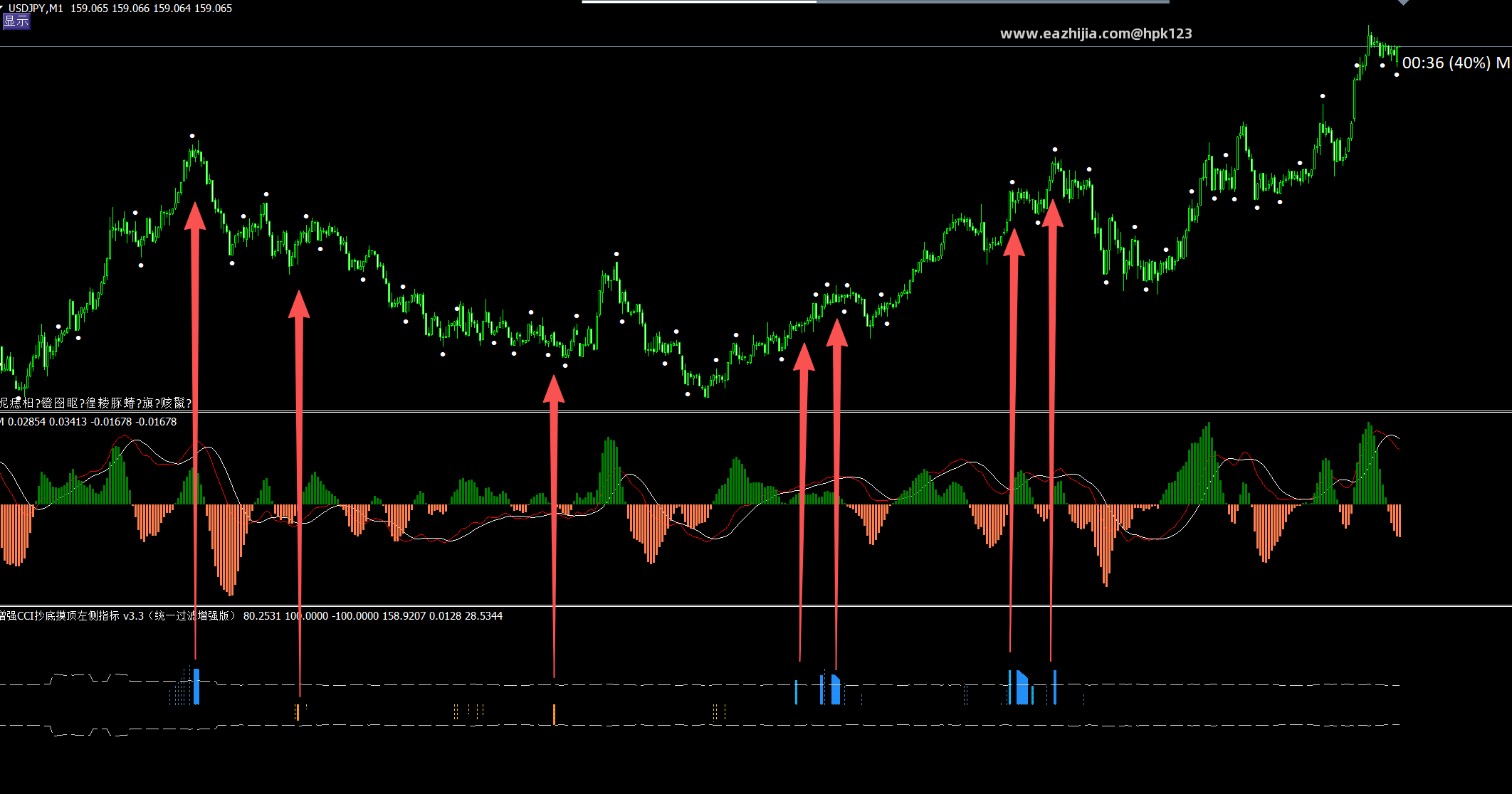Select the garbled indicator label above the MACD window
The image size is (1512, 794).
95,403
